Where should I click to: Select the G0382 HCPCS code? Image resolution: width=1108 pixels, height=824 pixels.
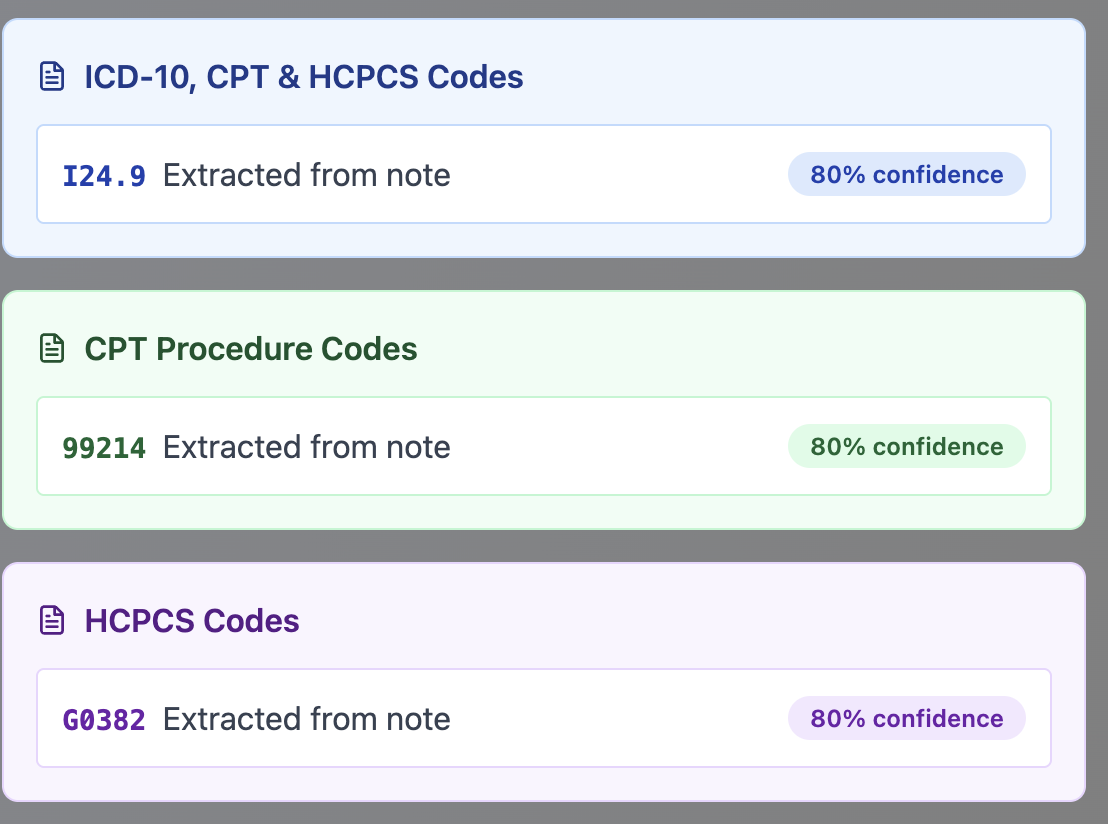pos(104,720)
